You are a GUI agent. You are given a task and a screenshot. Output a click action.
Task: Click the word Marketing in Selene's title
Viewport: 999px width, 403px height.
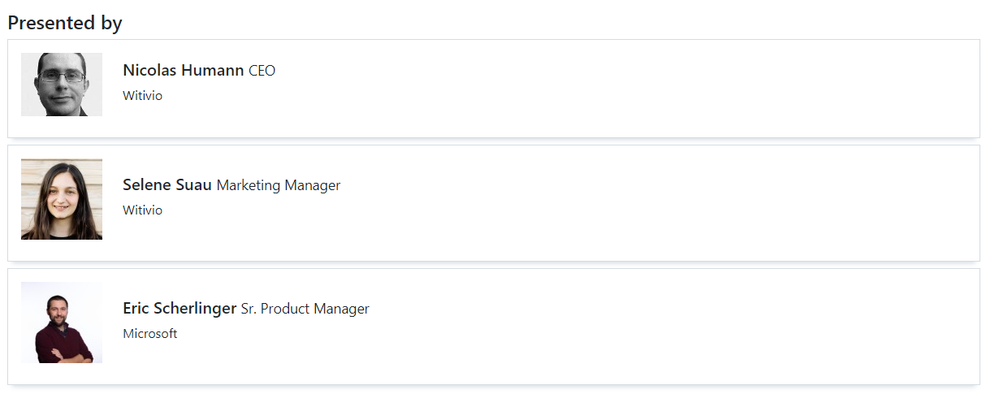pos(248,185)
